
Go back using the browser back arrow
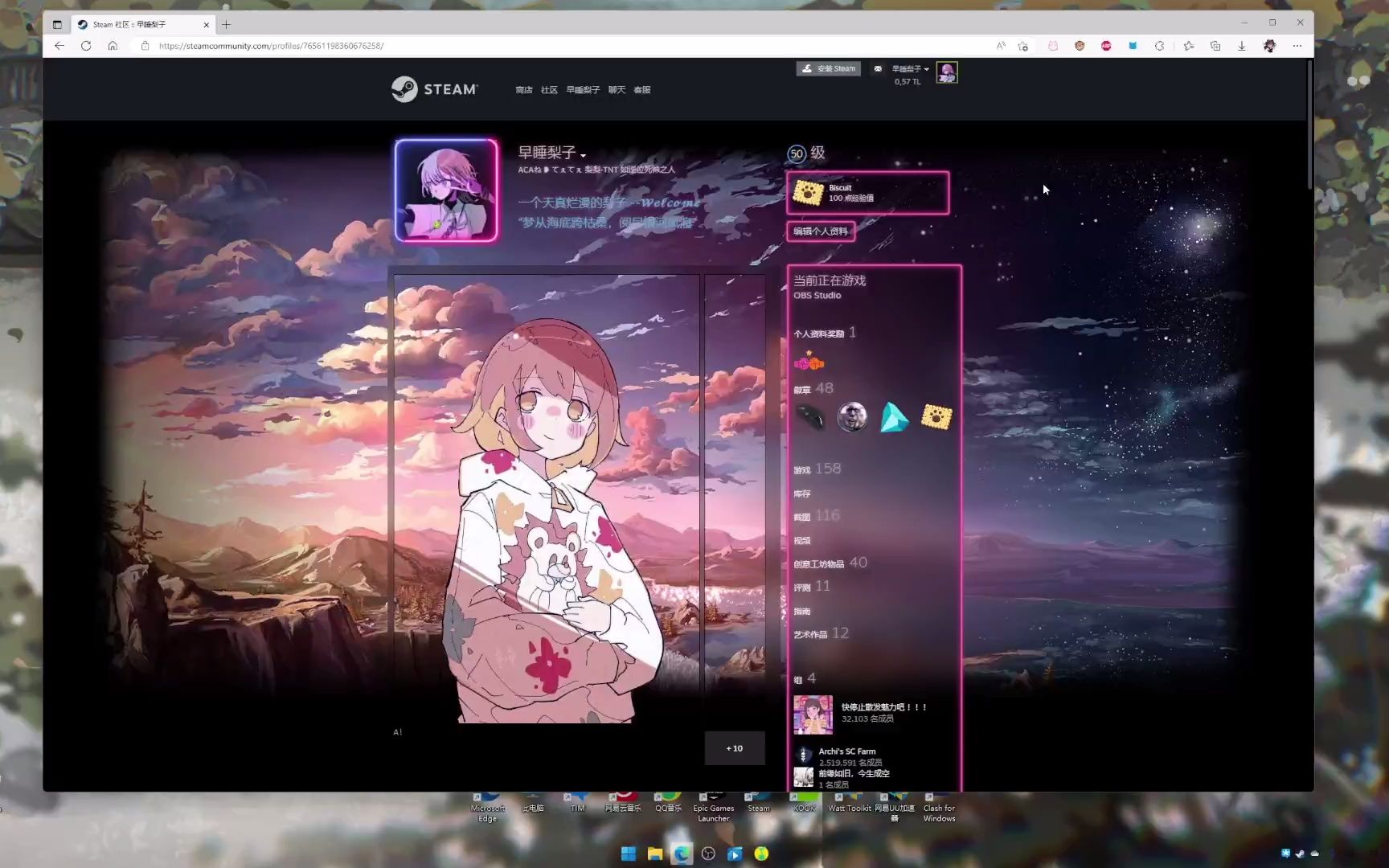point(59,46)
